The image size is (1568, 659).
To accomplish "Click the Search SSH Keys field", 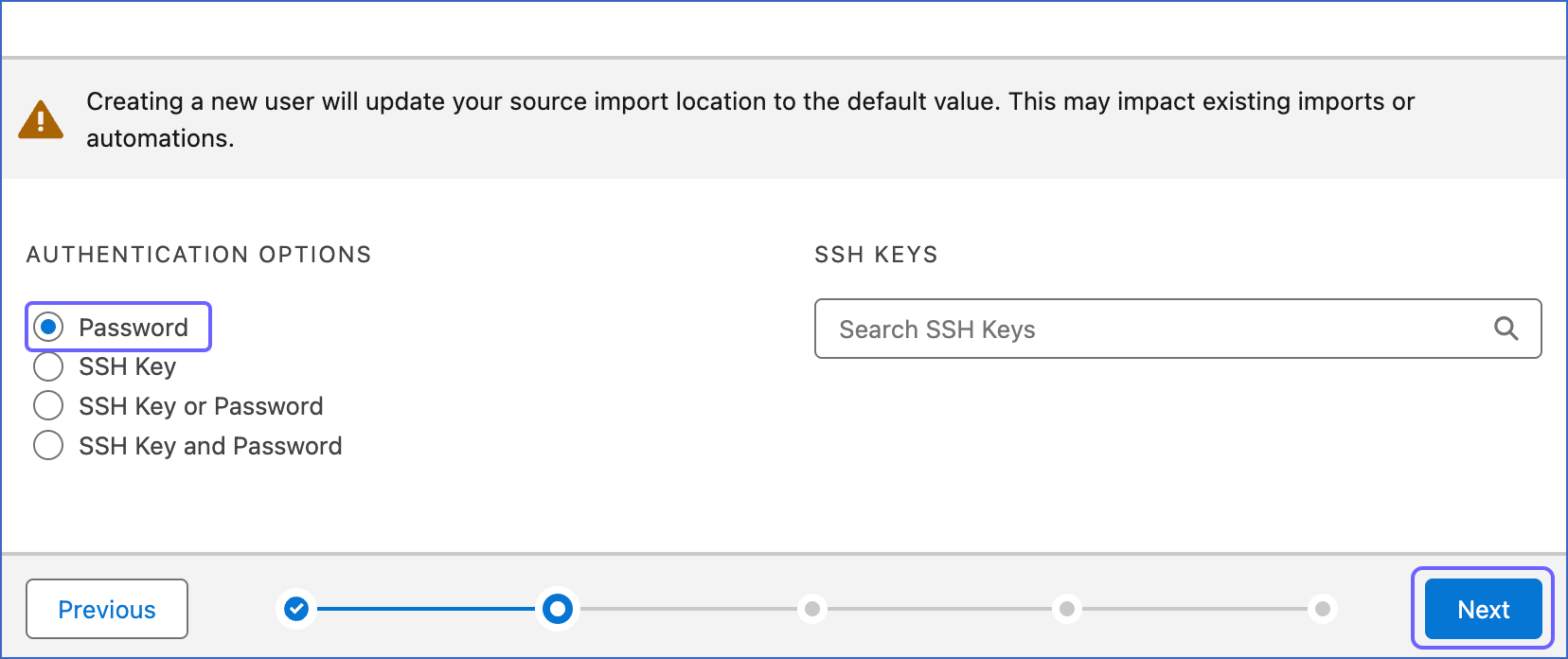I will (1178, 329).
